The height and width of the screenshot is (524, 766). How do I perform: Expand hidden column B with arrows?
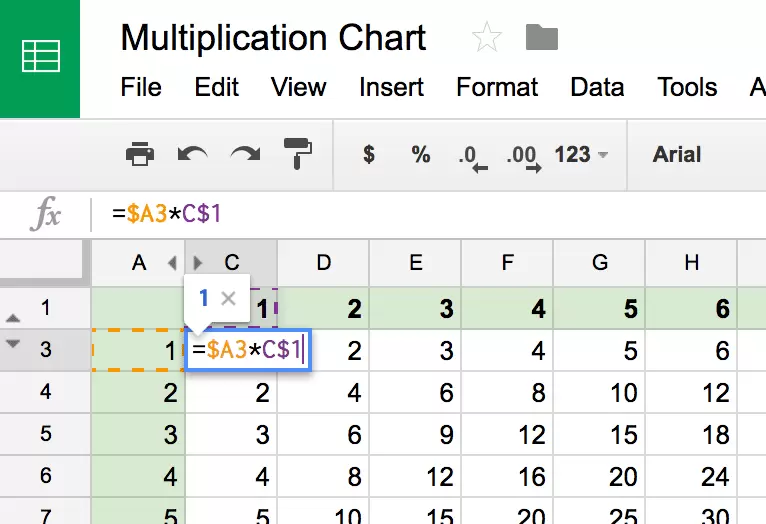point(184,263)
